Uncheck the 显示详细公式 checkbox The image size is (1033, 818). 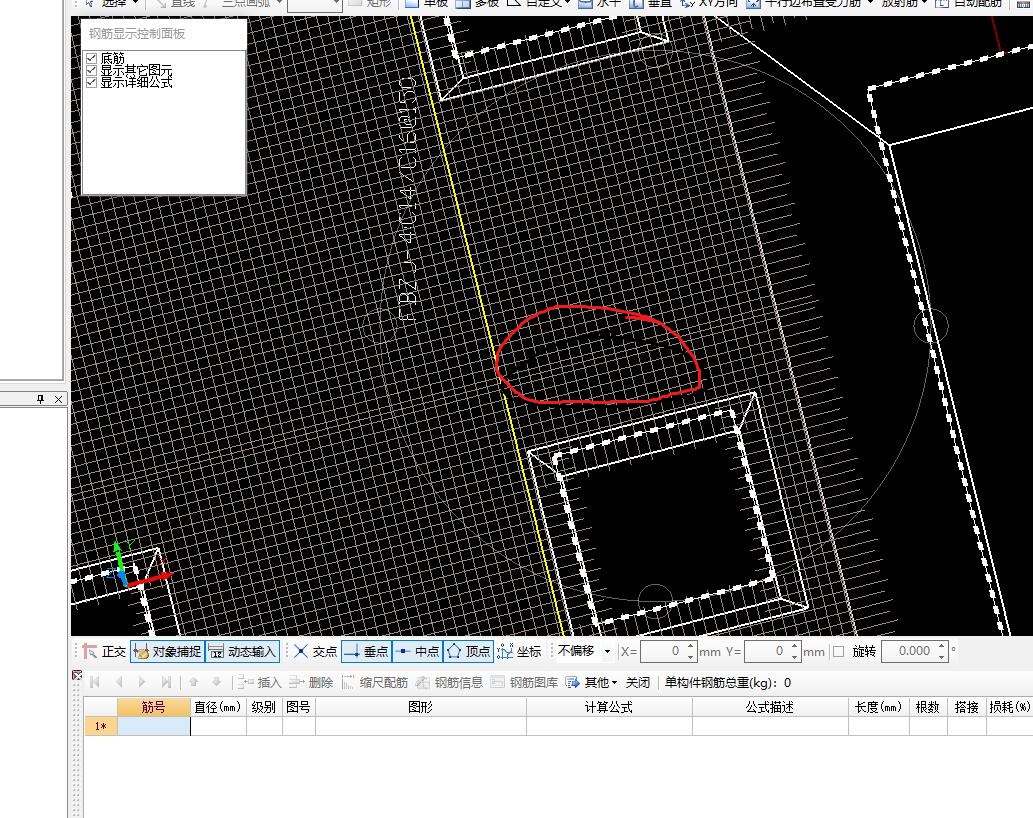tap(92, 82)
